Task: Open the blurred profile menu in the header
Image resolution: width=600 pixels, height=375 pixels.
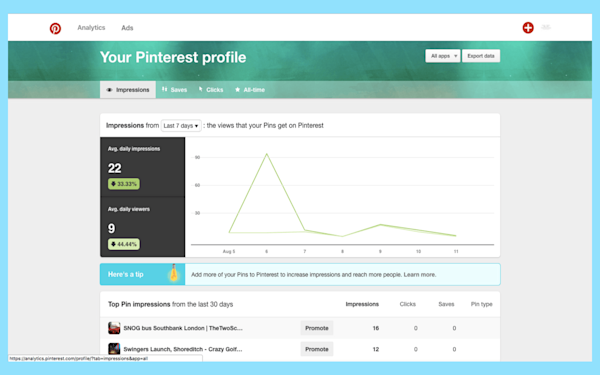Action: point(546,27)
